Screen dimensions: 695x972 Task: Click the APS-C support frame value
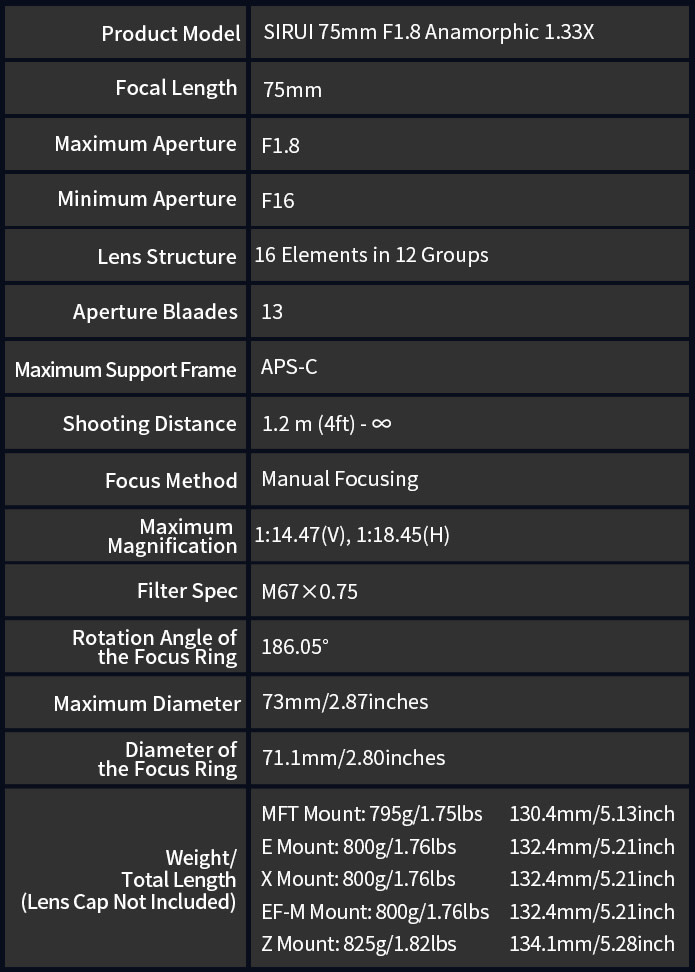tap(289, 367)
